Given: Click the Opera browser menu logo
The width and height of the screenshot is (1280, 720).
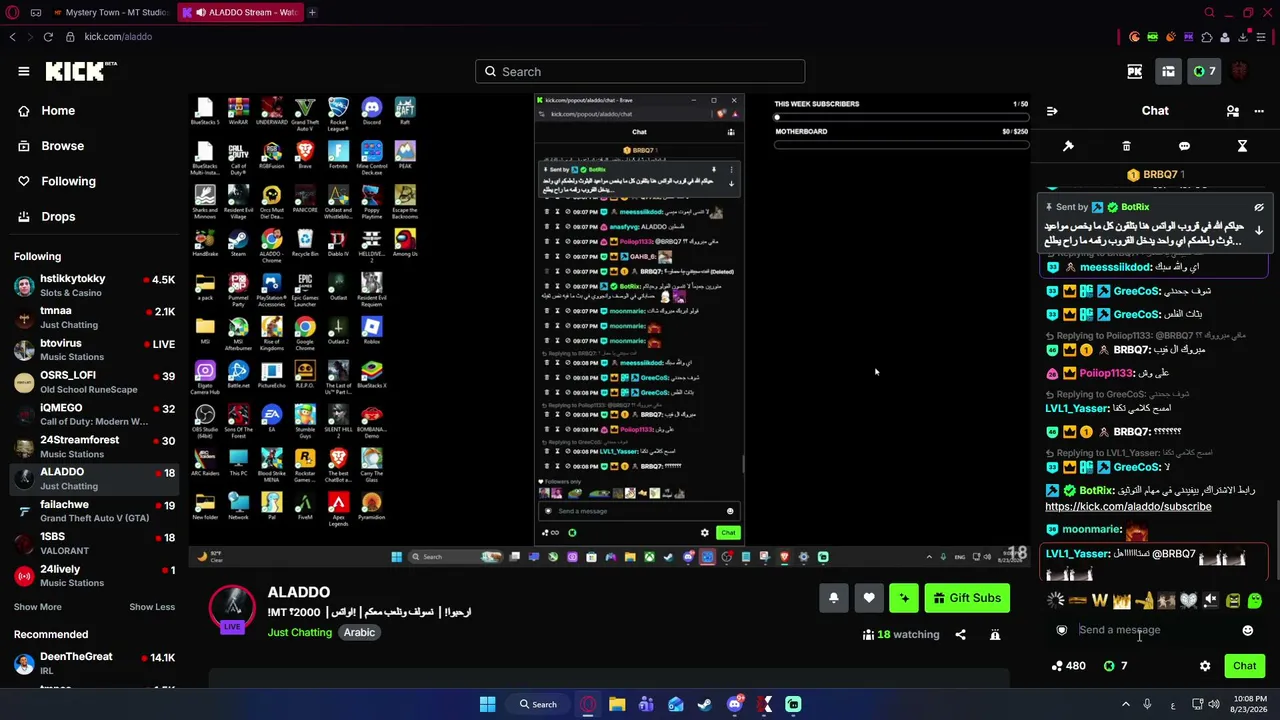Looking at the screenshot, I should (10, 13).
